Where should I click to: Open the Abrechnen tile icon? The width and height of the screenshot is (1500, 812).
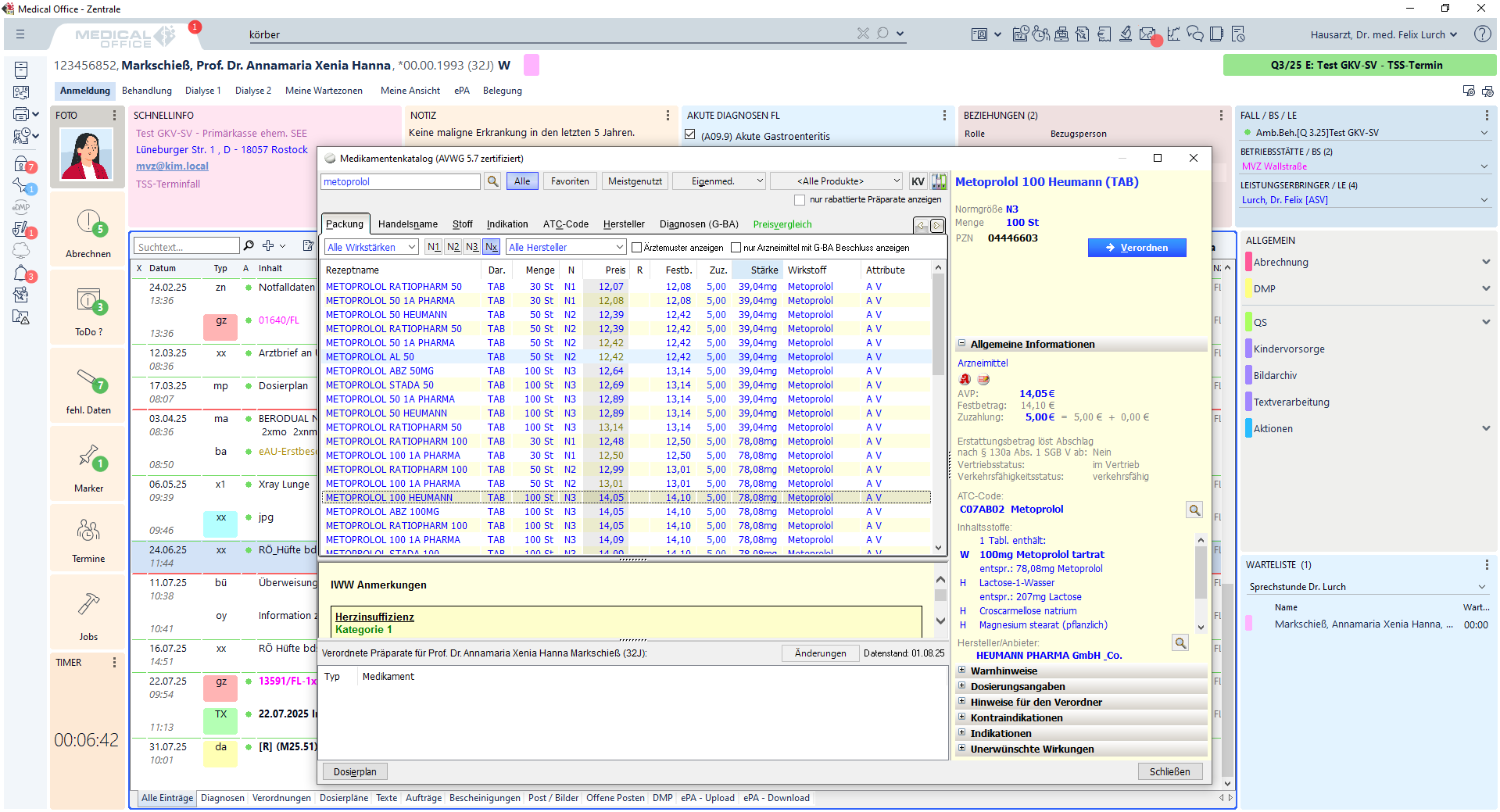point(88,223)
